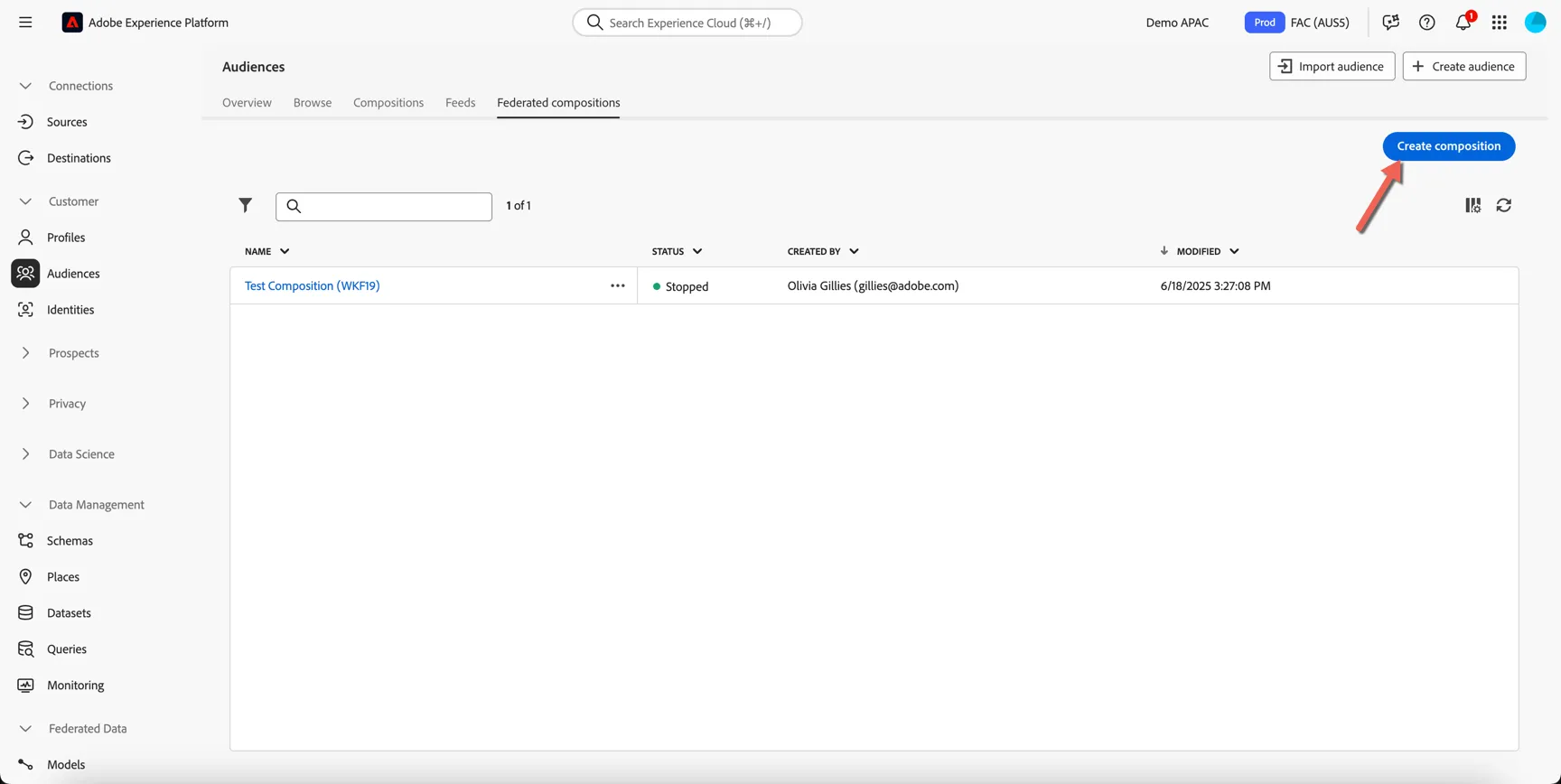Image resolution: width=1561 pixels, height=784 pixels.
Task: Click the Create audience button
Action: click(x=1464, y=67)
